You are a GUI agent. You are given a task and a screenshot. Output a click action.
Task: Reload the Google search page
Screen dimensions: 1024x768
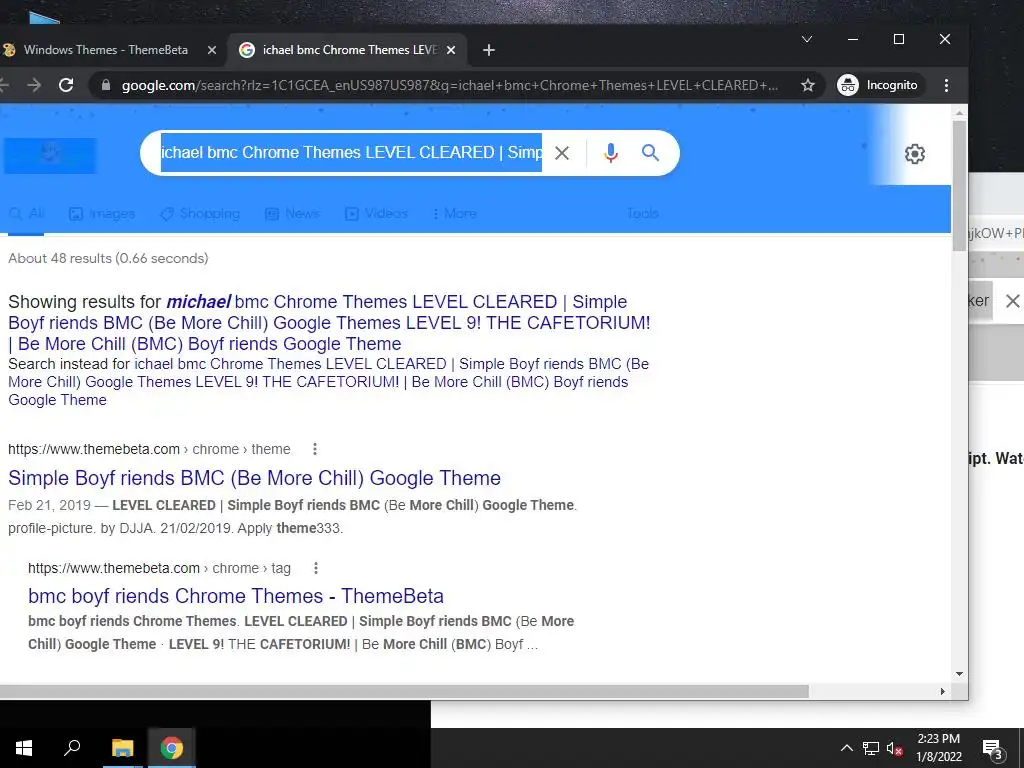tap(66, 85)
